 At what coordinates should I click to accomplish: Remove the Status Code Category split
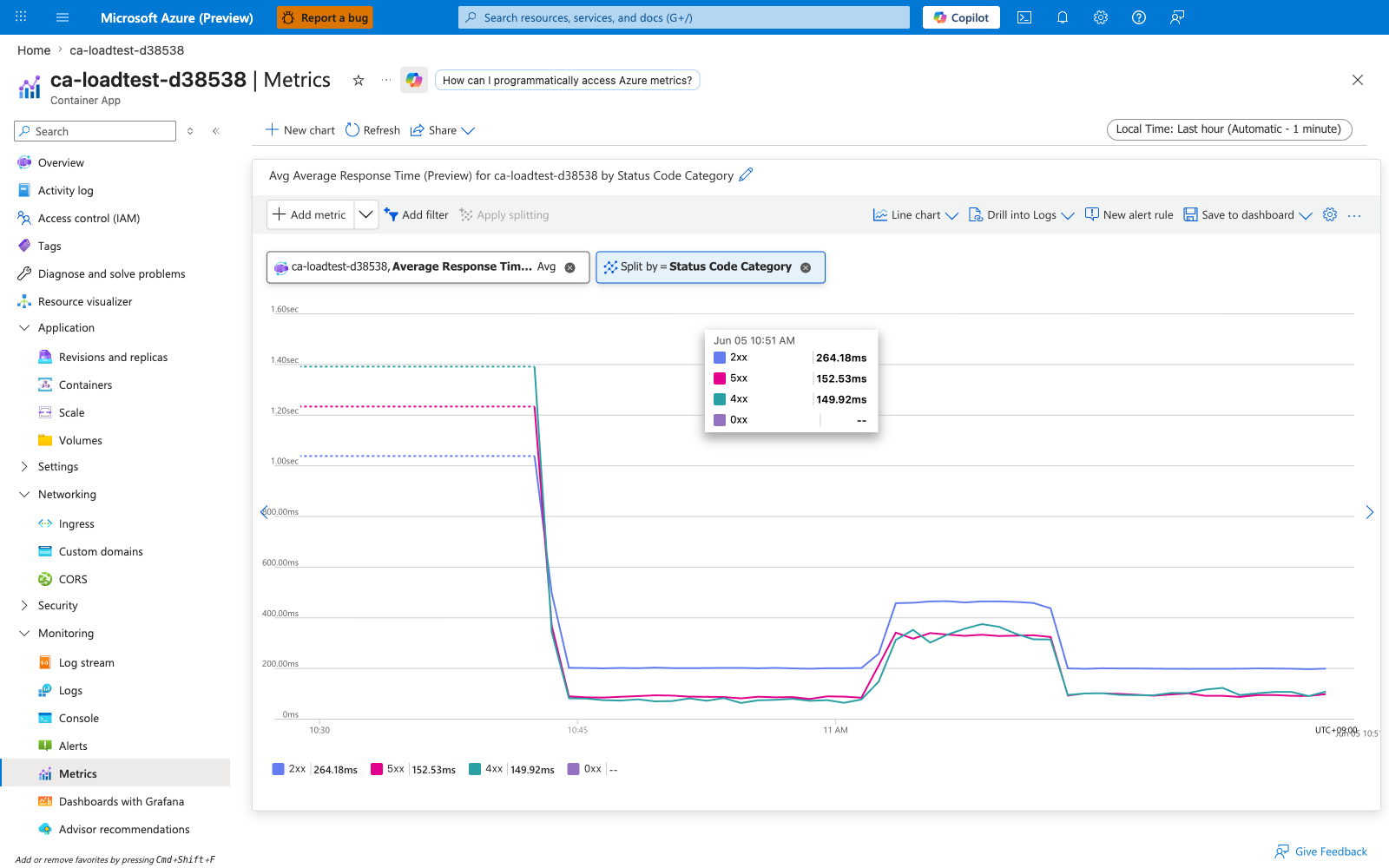click(806, 267)
